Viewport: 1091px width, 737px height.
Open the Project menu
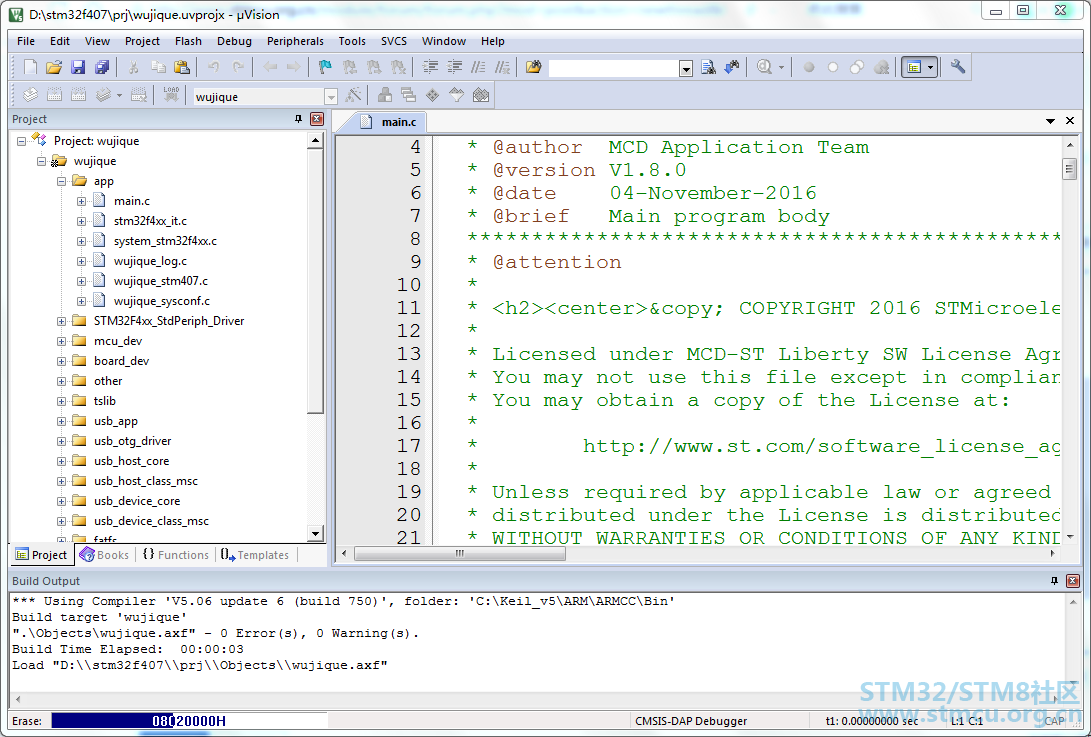pyautogui.click(x=142, y=41)
